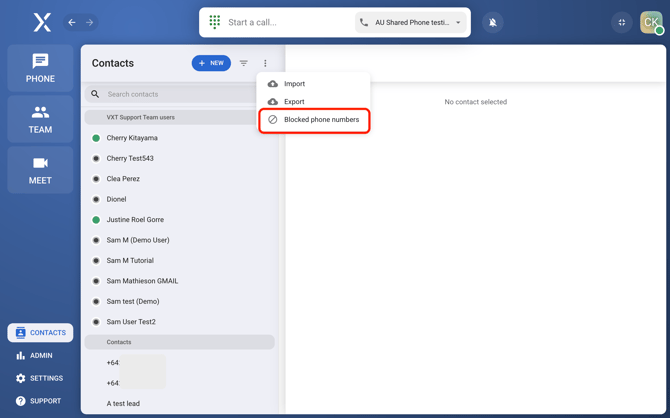Select CONTACTS in the sidebar
The width and height of the screenshot is (670, 418).
click(40, 333)
